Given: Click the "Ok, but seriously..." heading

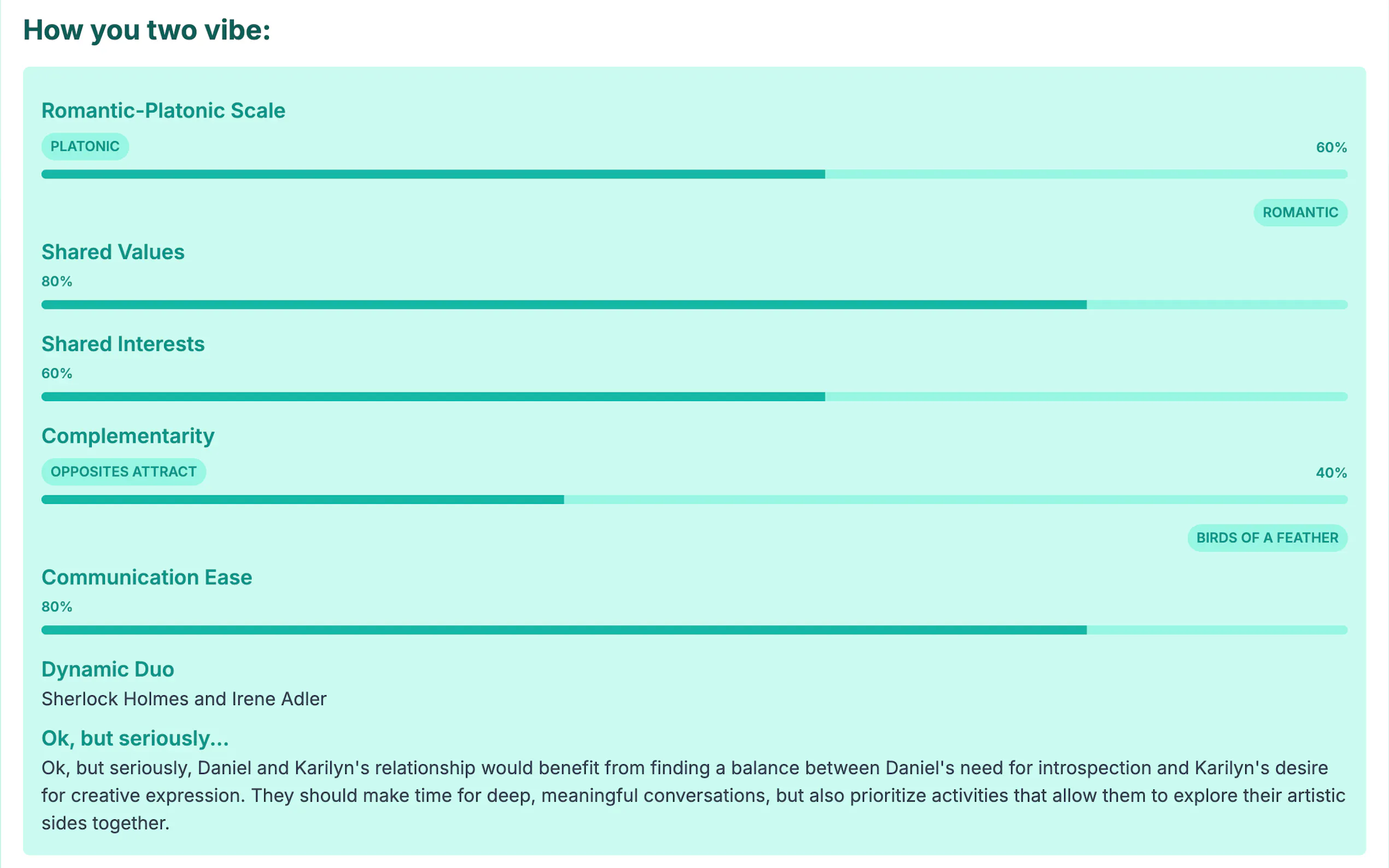Looking at the screenshot, I should coord(135,738).
